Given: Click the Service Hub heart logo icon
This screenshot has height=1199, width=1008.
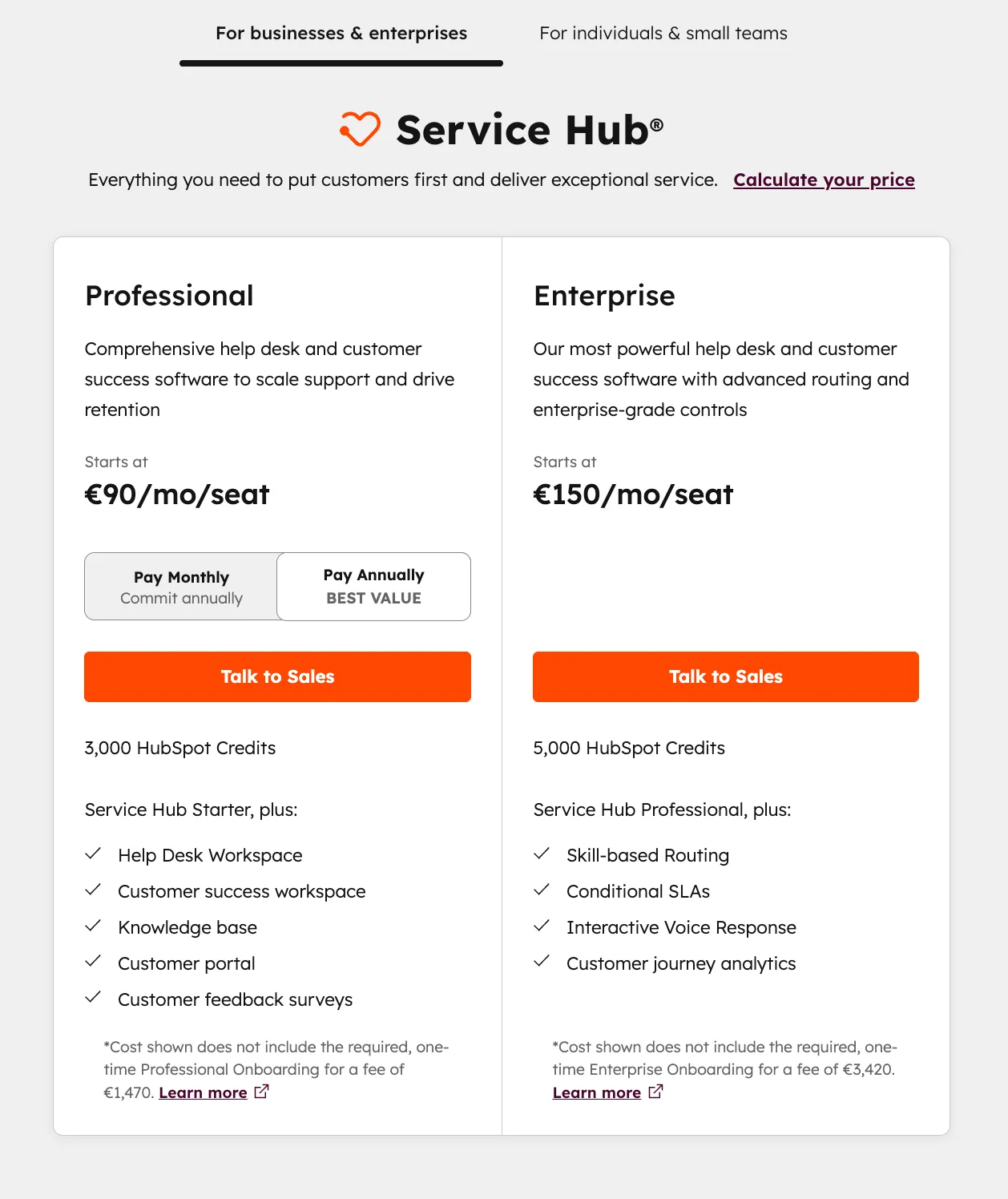Looking at the screenshot, I should click(359, 129).
